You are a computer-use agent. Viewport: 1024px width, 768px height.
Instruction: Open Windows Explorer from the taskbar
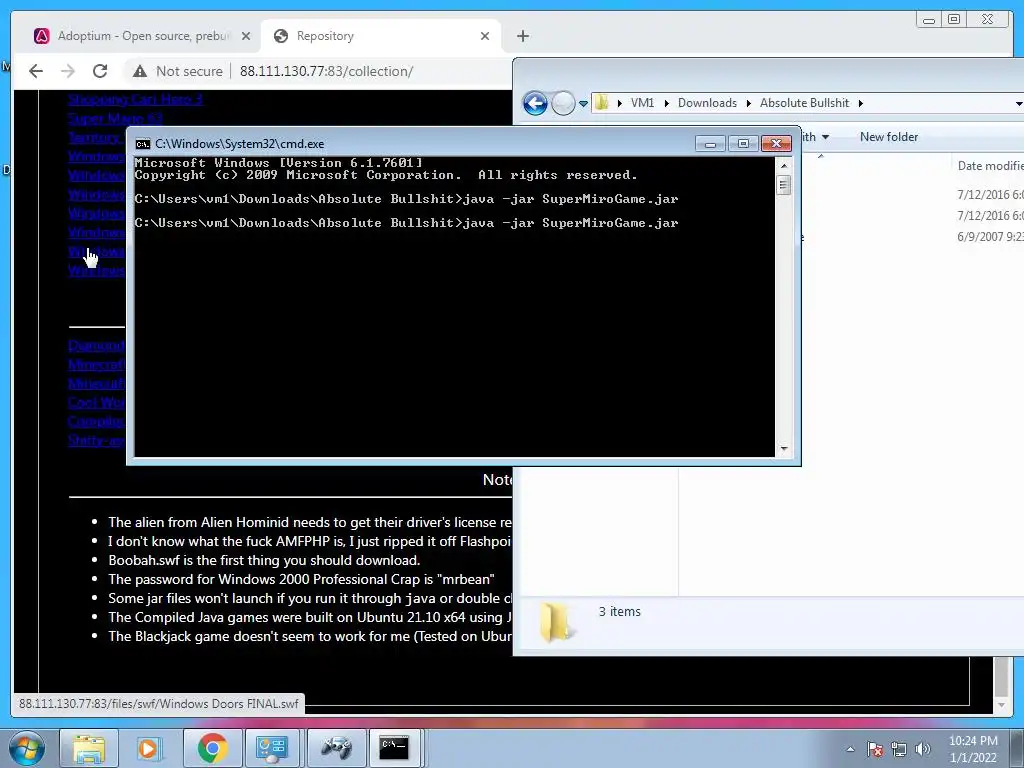(x=89, y=748)
